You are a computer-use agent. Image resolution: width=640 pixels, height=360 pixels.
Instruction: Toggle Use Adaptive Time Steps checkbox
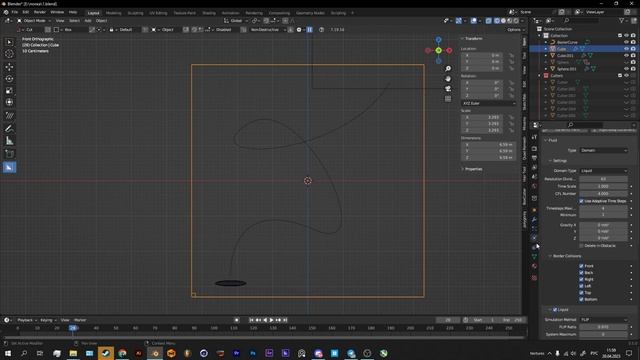coord(581,201)
